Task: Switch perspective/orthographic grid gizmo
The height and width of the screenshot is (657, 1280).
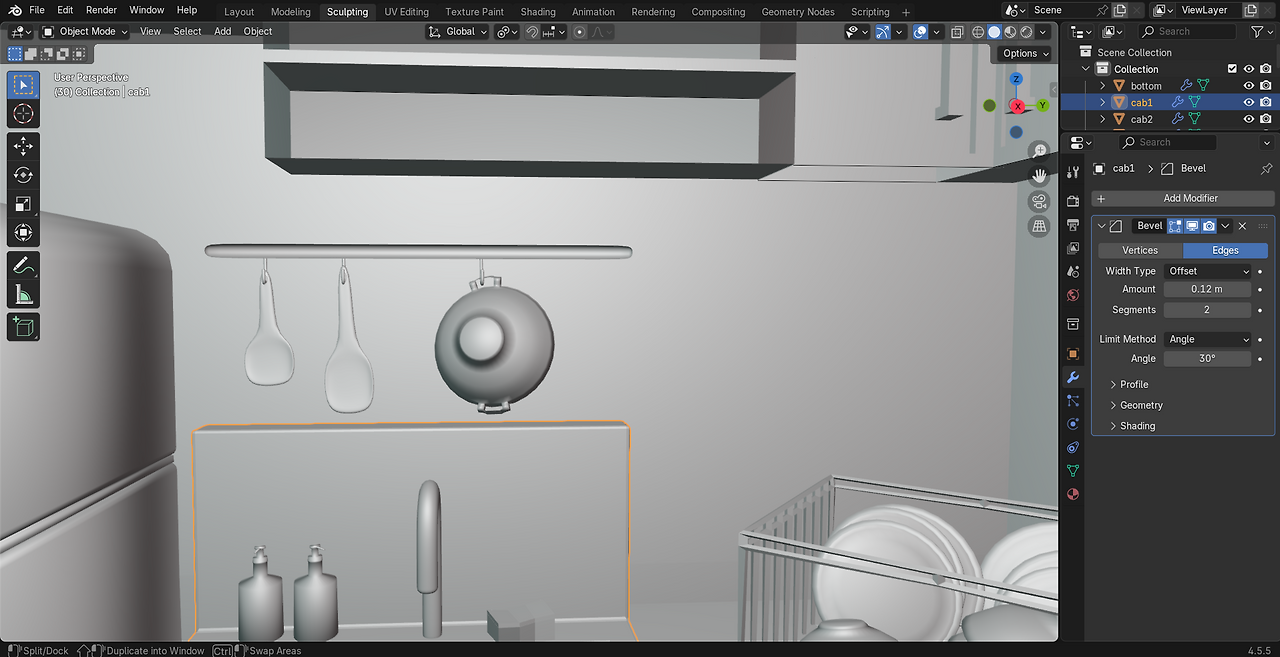Action: tap(1040, 226)
